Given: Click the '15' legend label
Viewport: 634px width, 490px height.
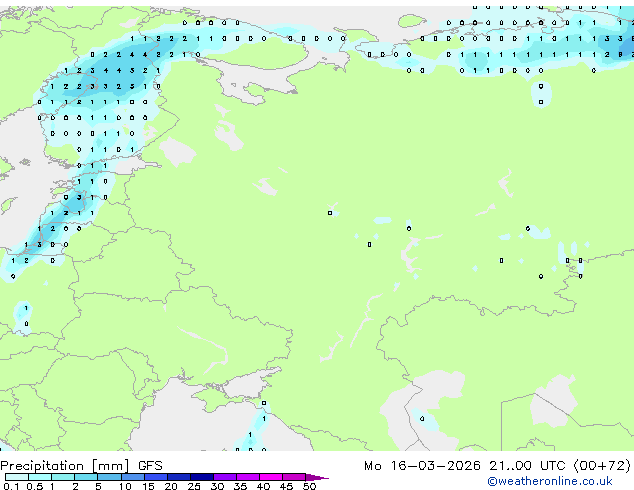Looking at the screenshot, I should 148,486.
